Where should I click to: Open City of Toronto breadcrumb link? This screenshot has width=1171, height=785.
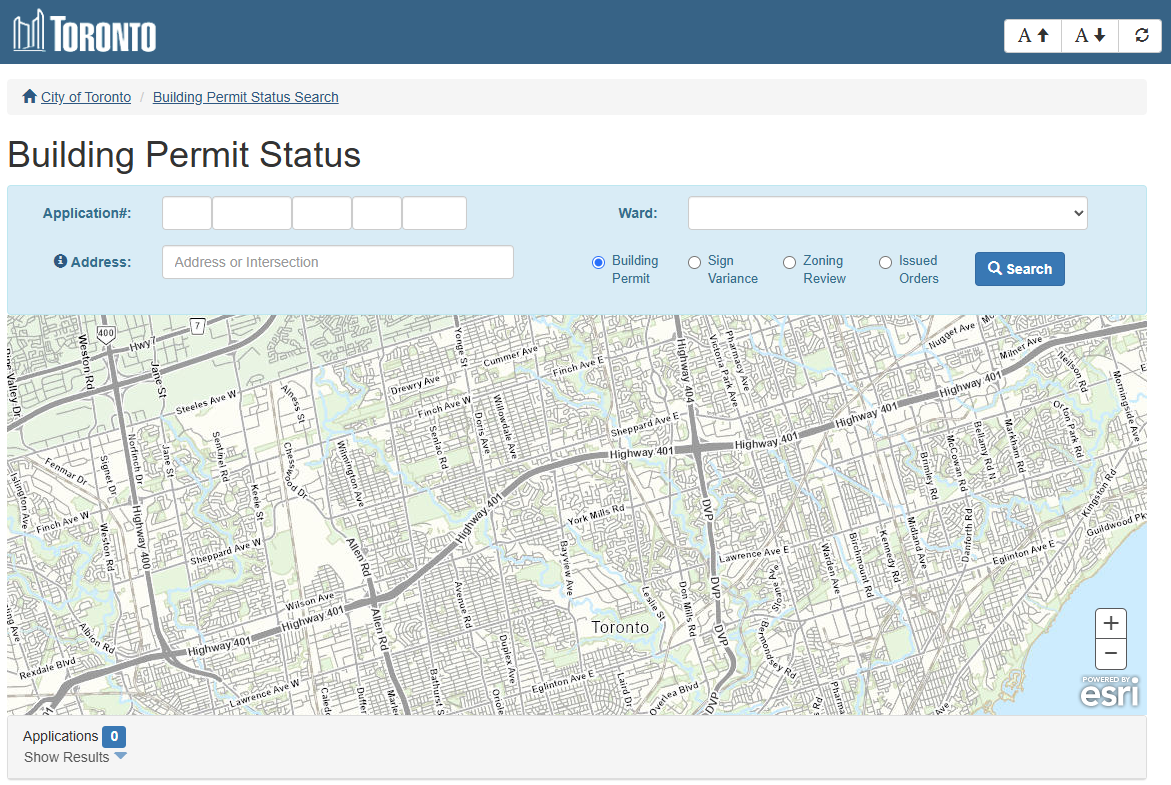click(85, 97)
